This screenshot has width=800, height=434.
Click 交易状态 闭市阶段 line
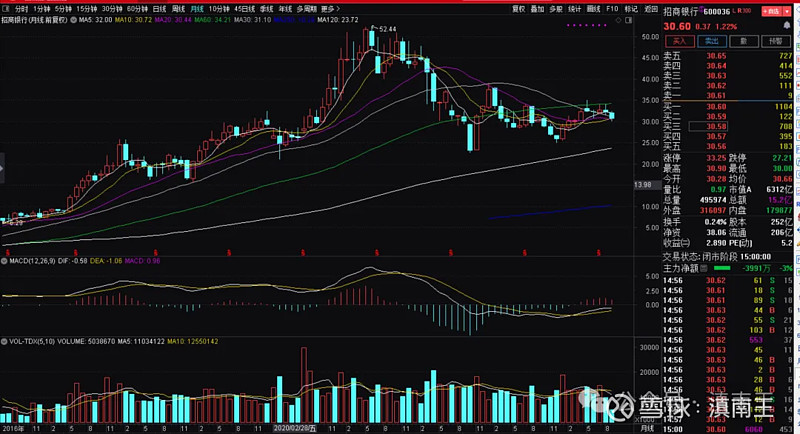(717, 257)
